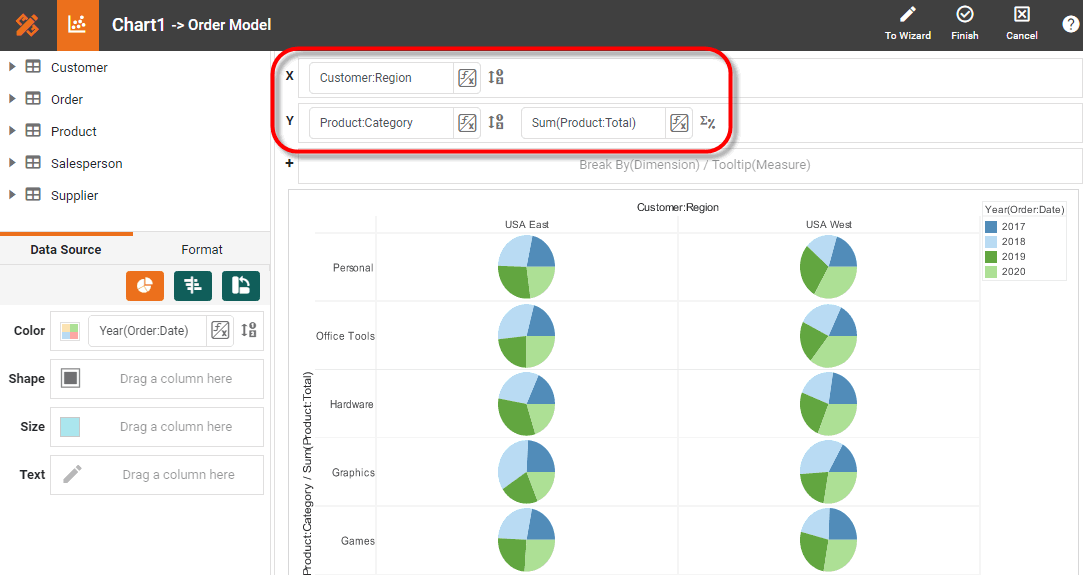The width and height of the screenshot is (1083, 575).
Task: Select the Data Source tab
Action: pos(66,250)
